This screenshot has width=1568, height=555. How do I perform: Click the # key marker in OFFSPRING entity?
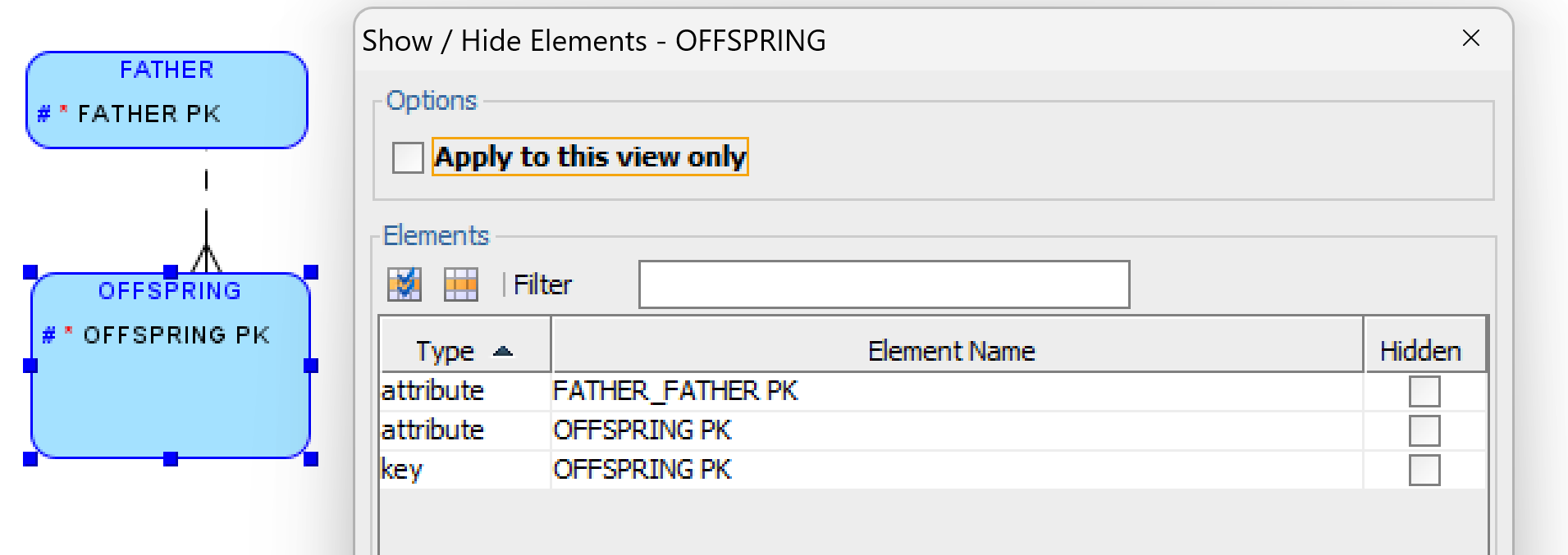(x=49, y=335)
